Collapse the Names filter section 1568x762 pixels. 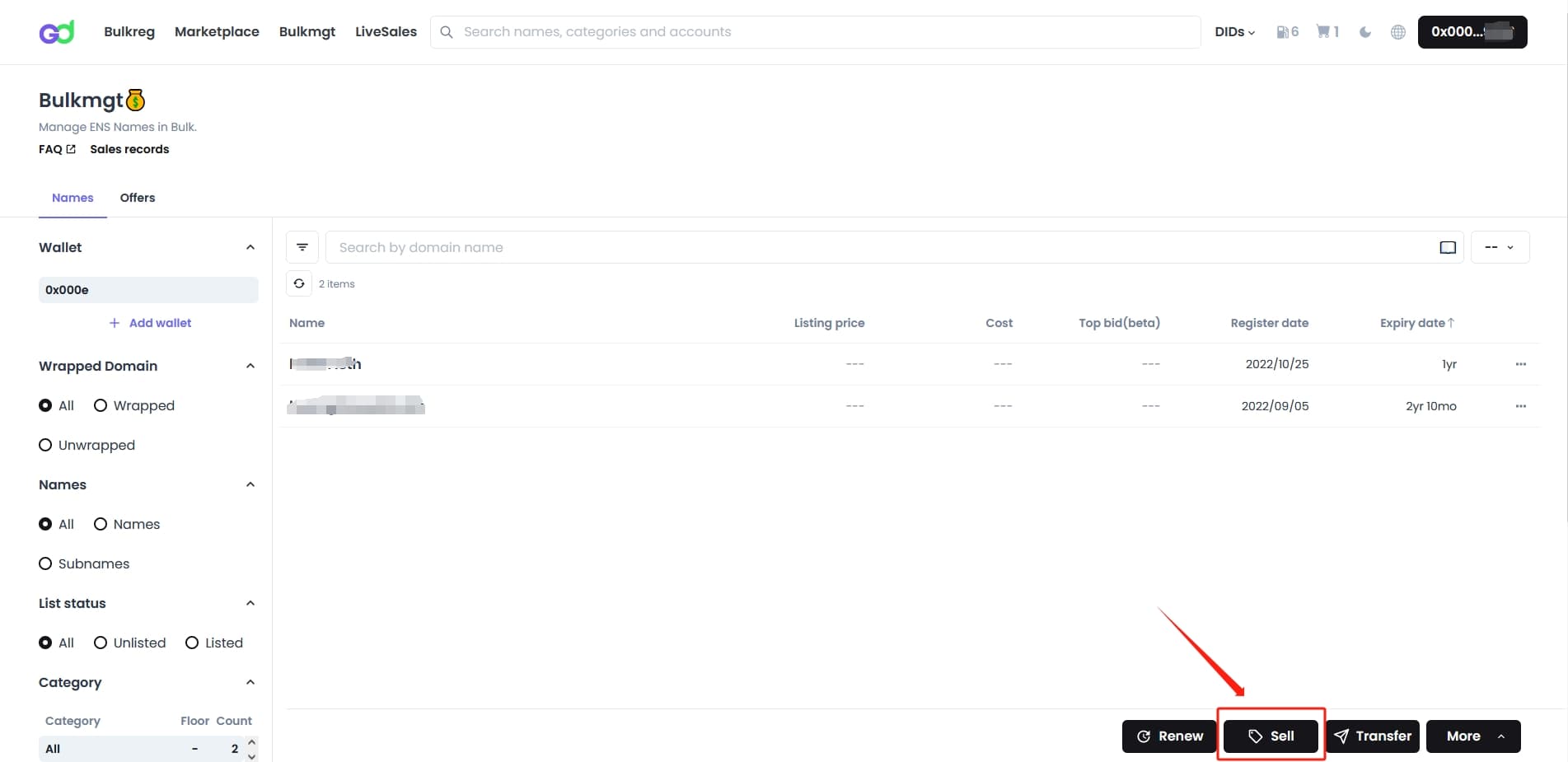point(250,484)
